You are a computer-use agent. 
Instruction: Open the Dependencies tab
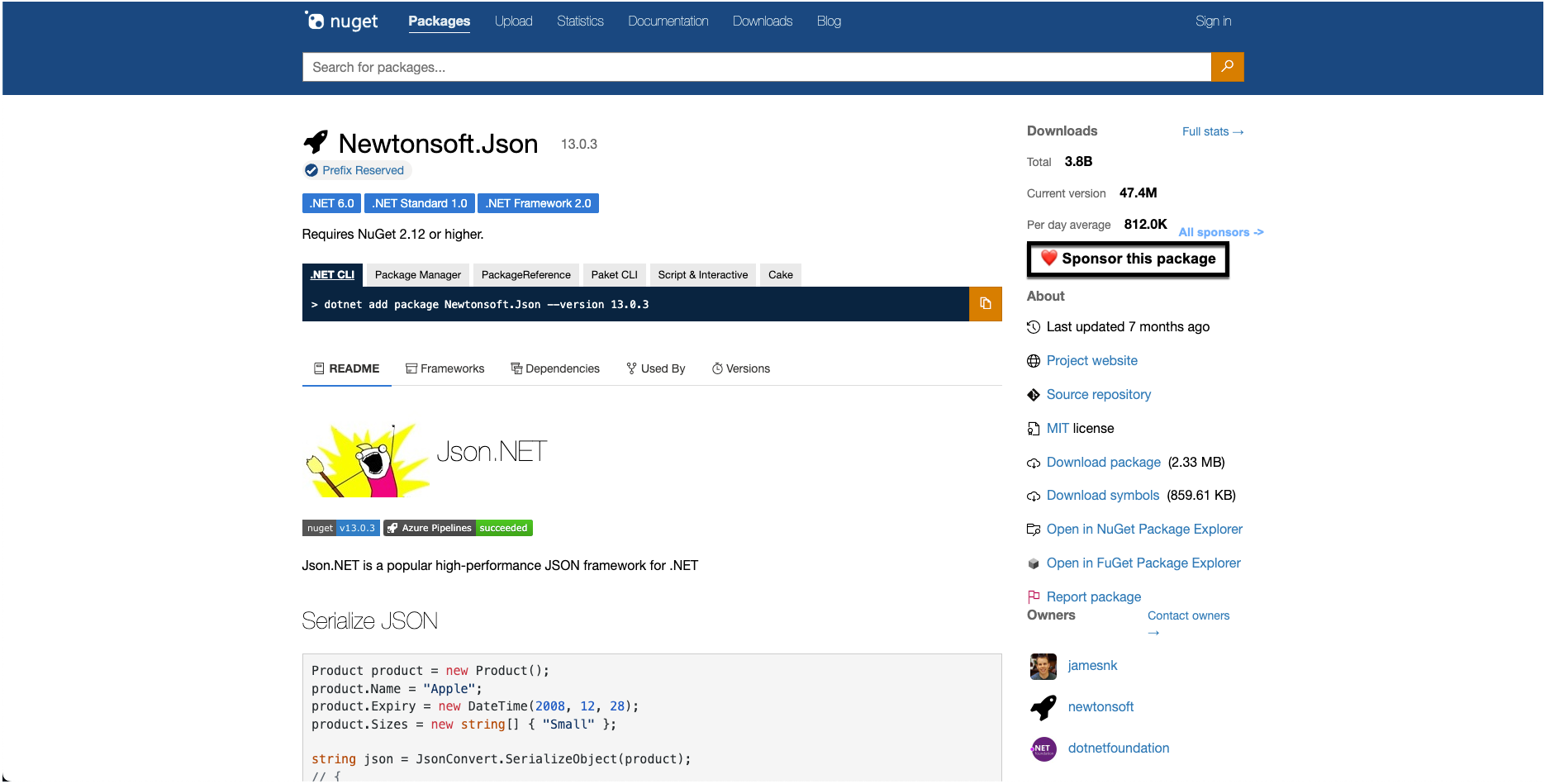coord(555,368)
